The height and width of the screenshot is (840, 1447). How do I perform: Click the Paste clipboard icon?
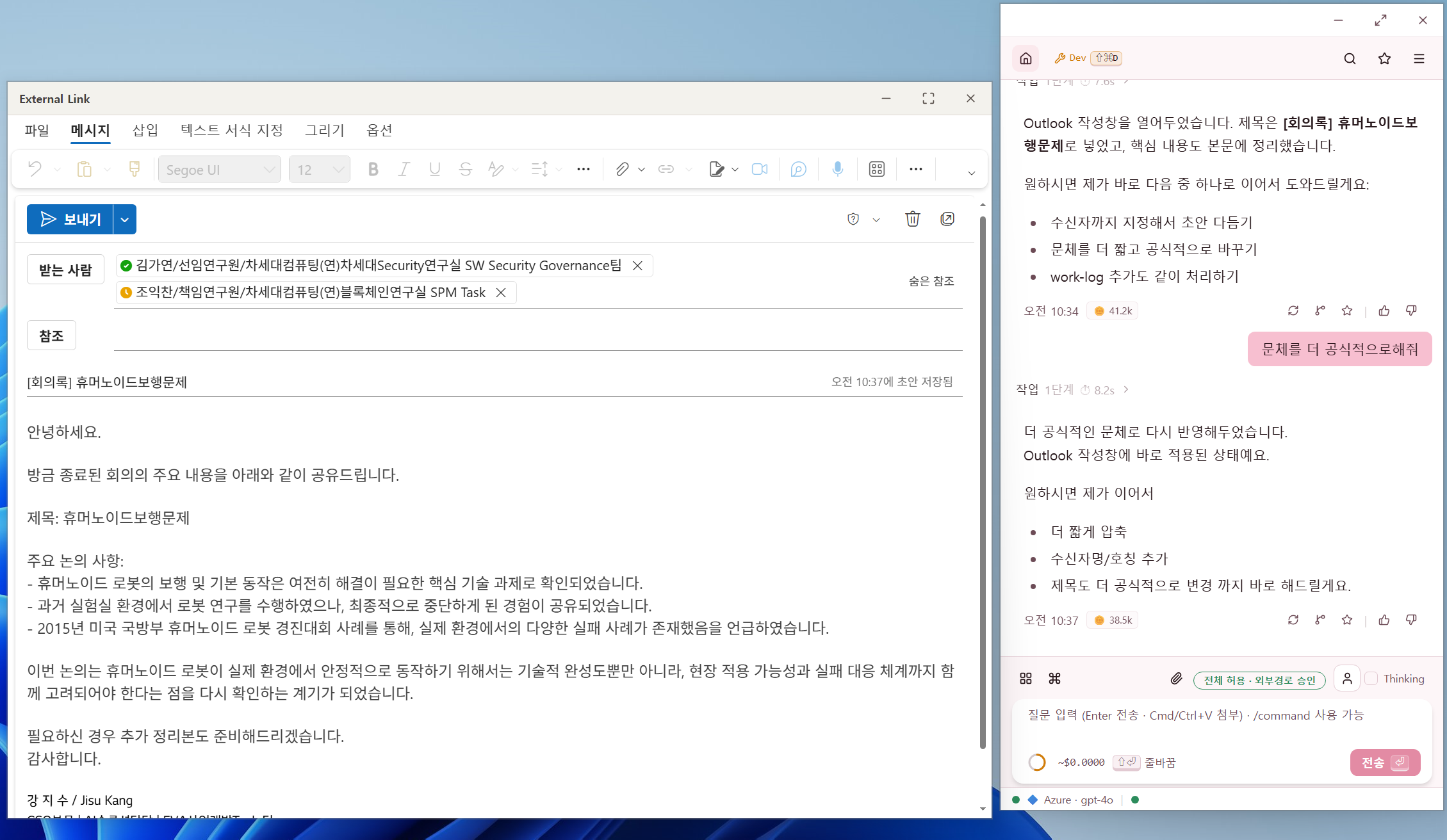coord(84,169)
